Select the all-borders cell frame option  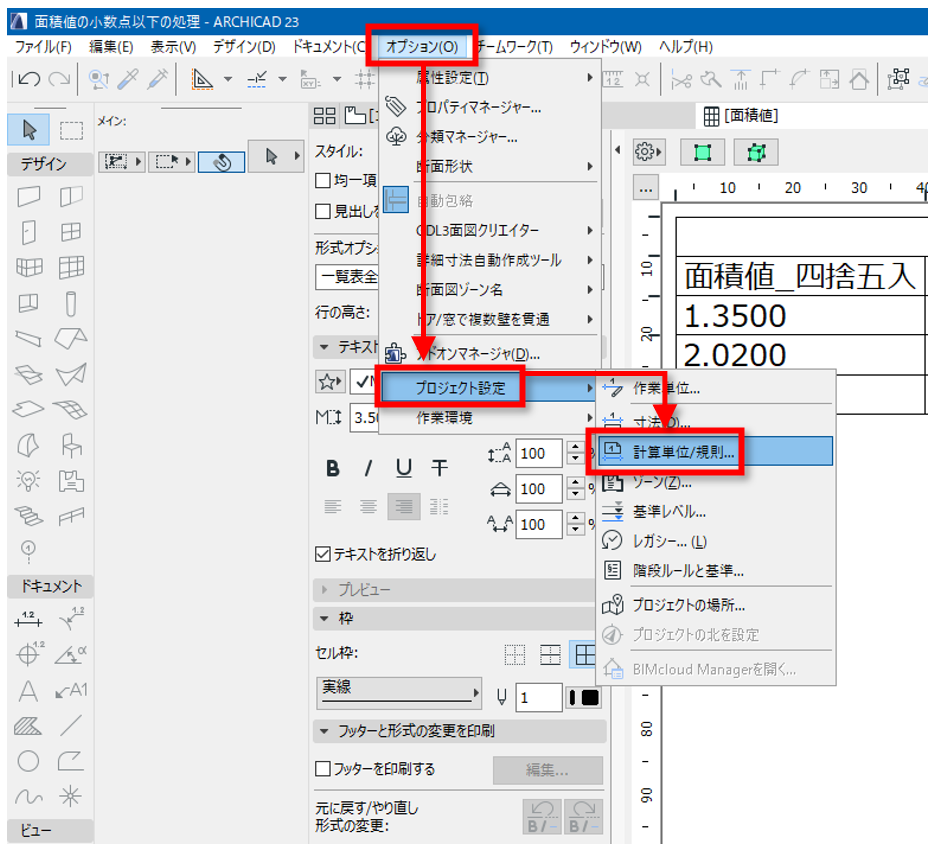click(x=584, y=656)
